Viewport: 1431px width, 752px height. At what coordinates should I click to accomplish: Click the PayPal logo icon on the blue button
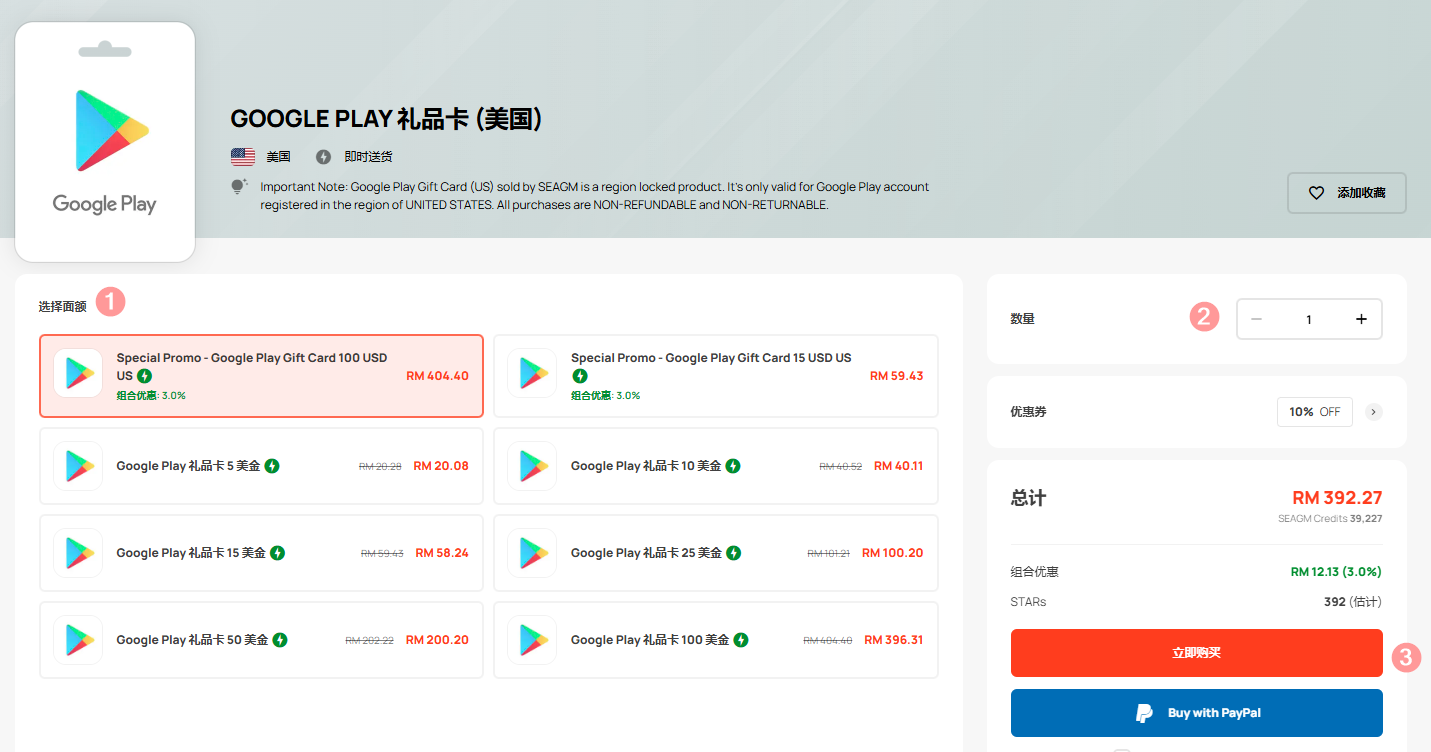(x=1144, y=713)
